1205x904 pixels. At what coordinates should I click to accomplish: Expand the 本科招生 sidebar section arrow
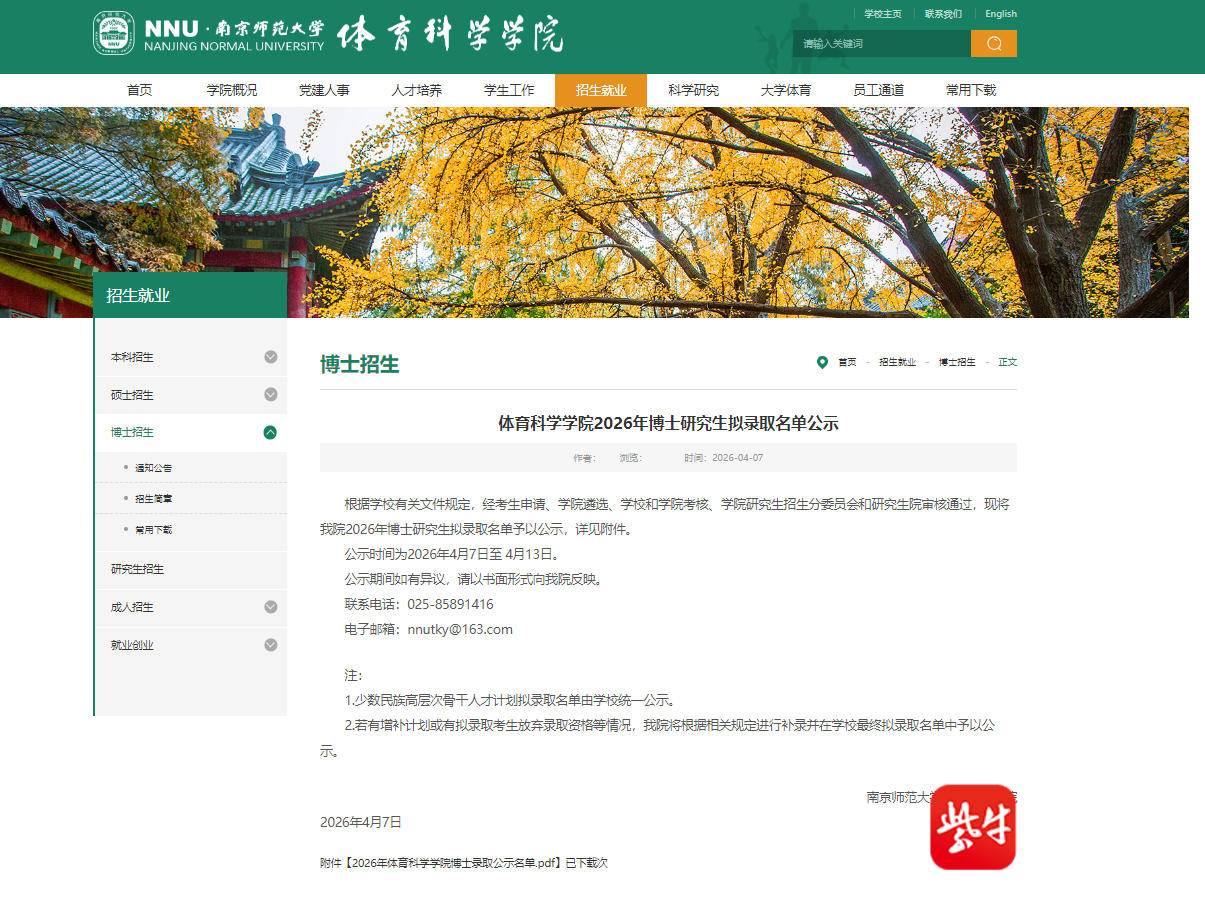[x=270, y=357]
